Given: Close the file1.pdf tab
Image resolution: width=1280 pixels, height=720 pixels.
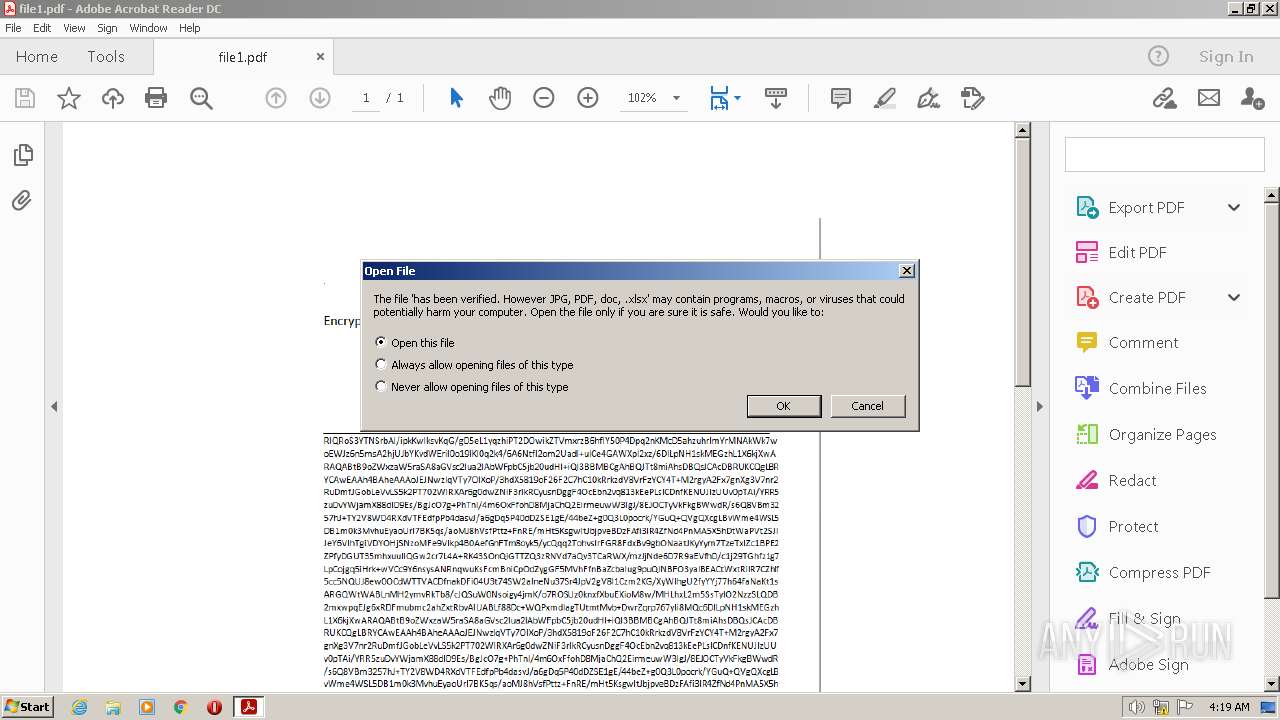Looking at the screenshot, I should (x=320, y=57).
